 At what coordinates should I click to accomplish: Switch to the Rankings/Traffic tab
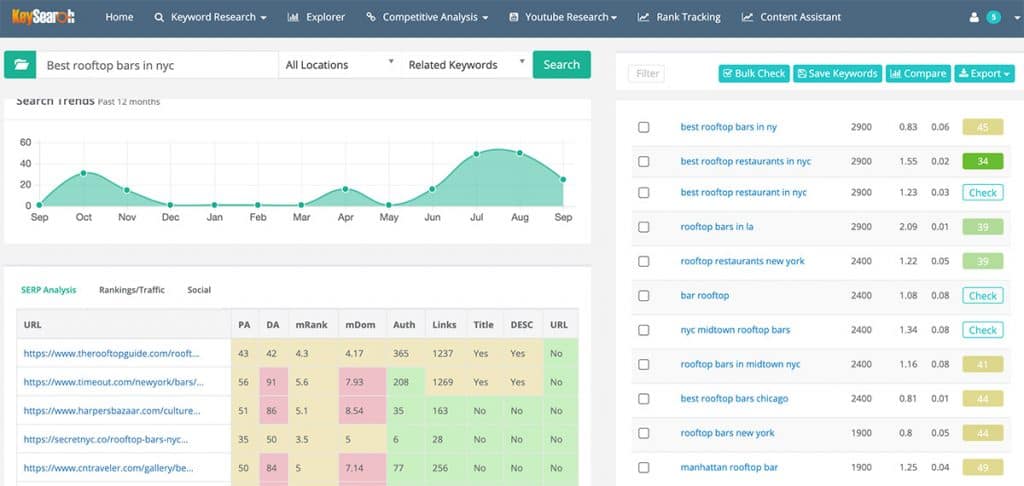[x=132, y=290]
